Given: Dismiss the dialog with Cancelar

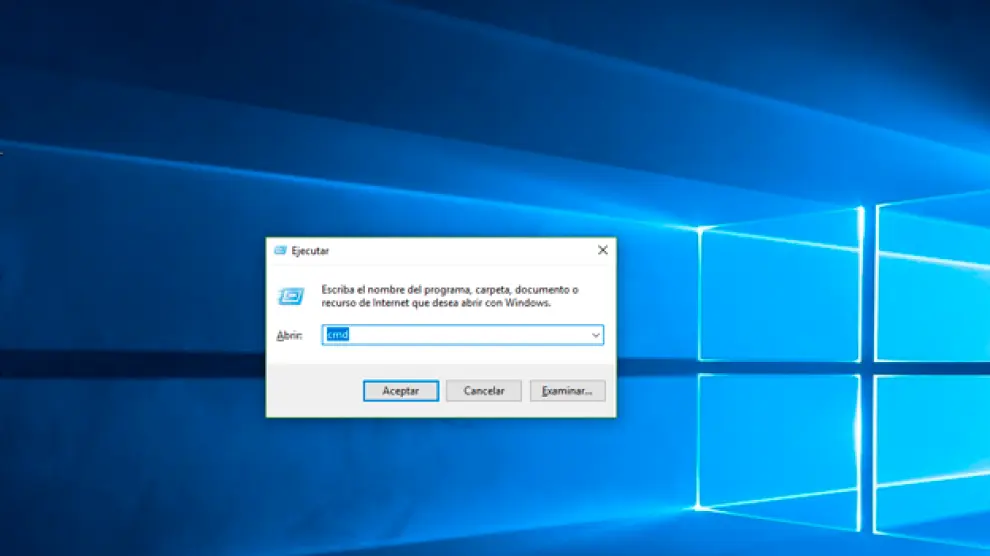Looking at the screenshot, I should (484, 391).
